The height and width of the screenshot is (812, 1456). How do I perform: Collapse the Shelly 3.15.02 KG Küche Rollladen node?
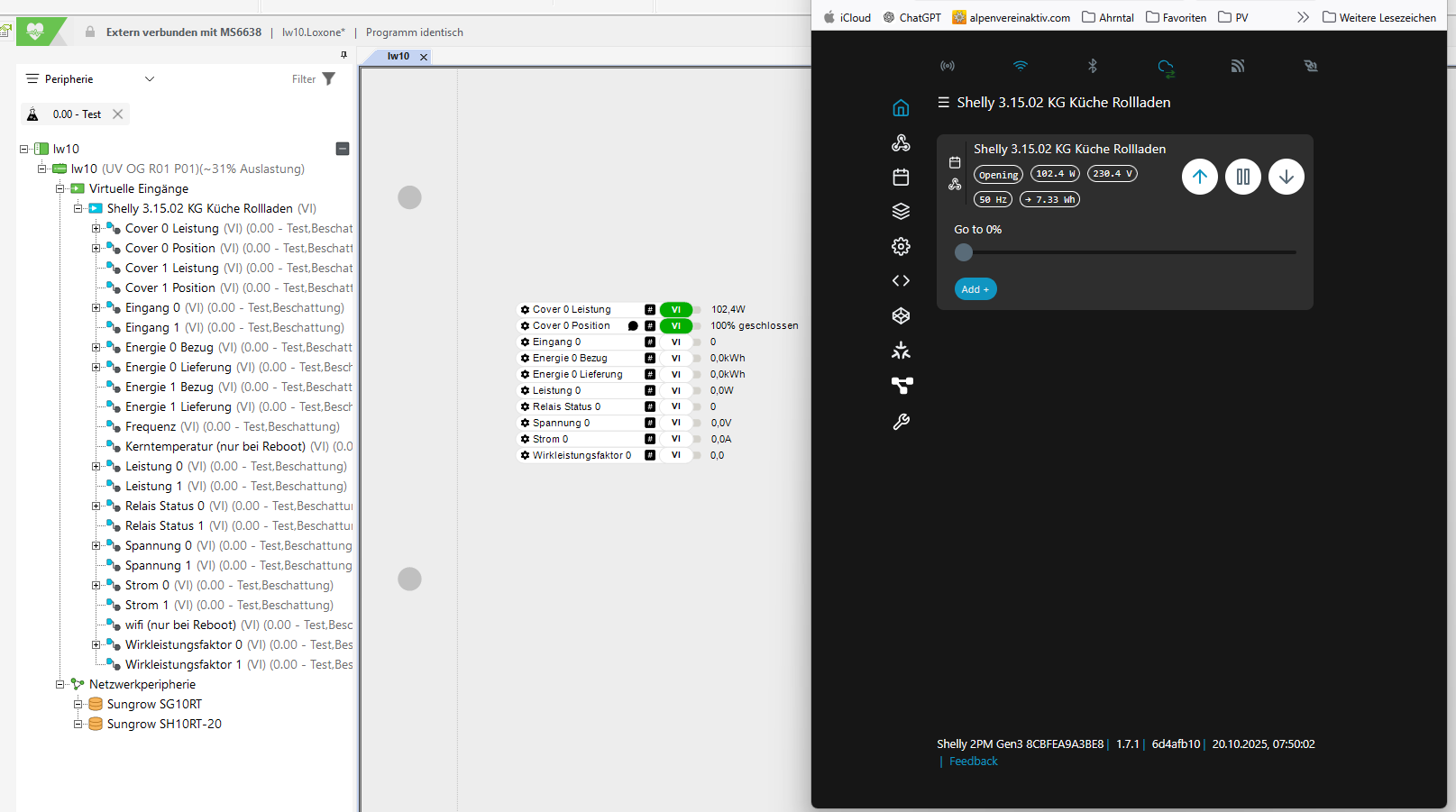point(78,208)
